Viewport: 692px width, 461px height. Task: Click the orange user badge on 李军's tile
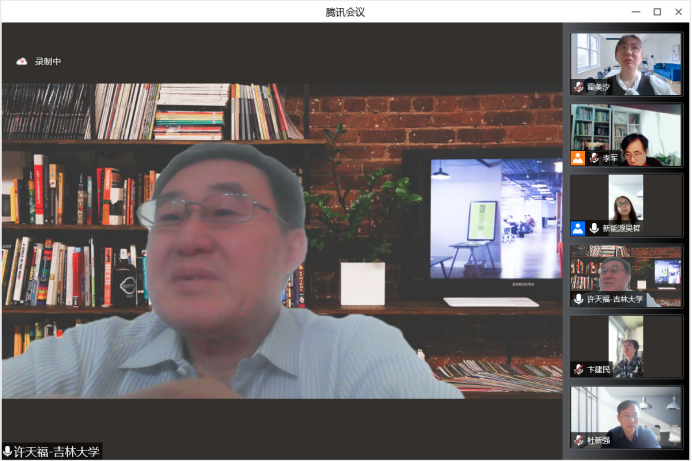click(578, 158)
